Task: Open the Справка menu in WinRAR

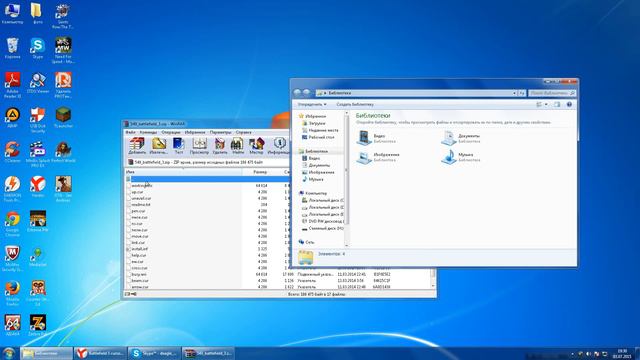Action: [x=244, y=132]
